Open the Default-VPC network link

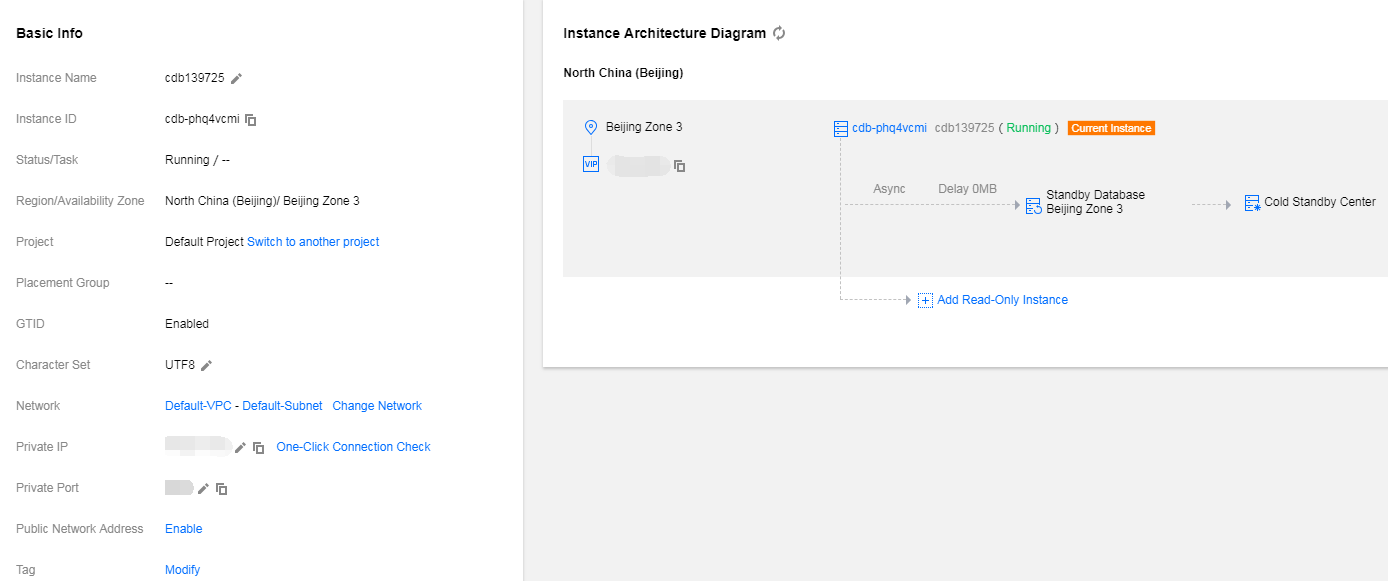coord(198,406)
